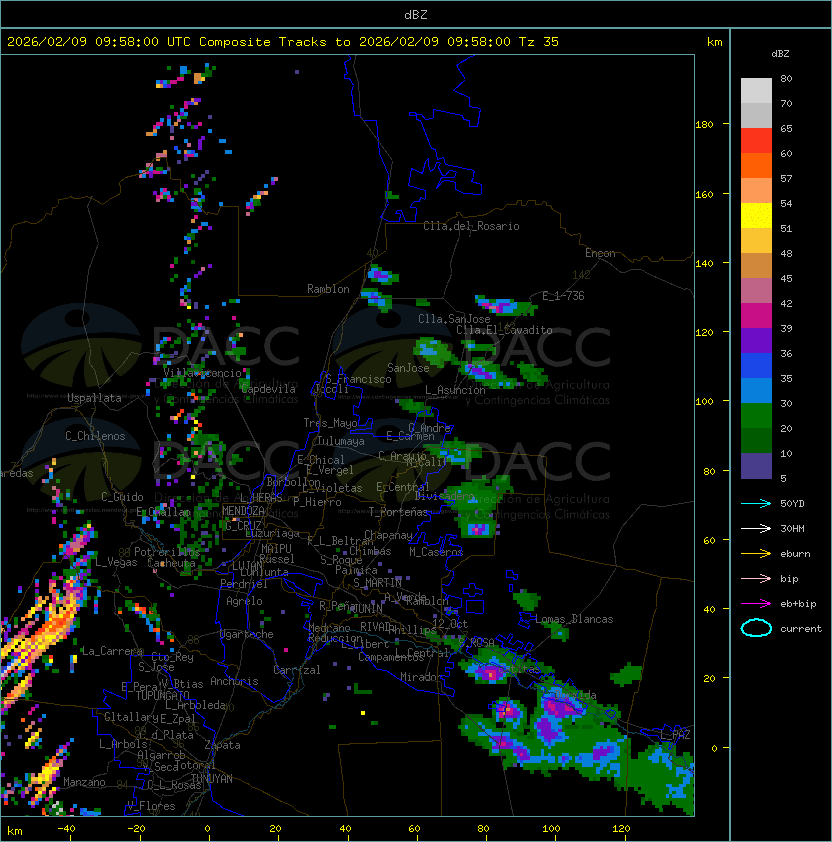Screen dimensions: 832x842
Task: Click the 'Lomas_Blancas' map label
Action: point(574,619)
